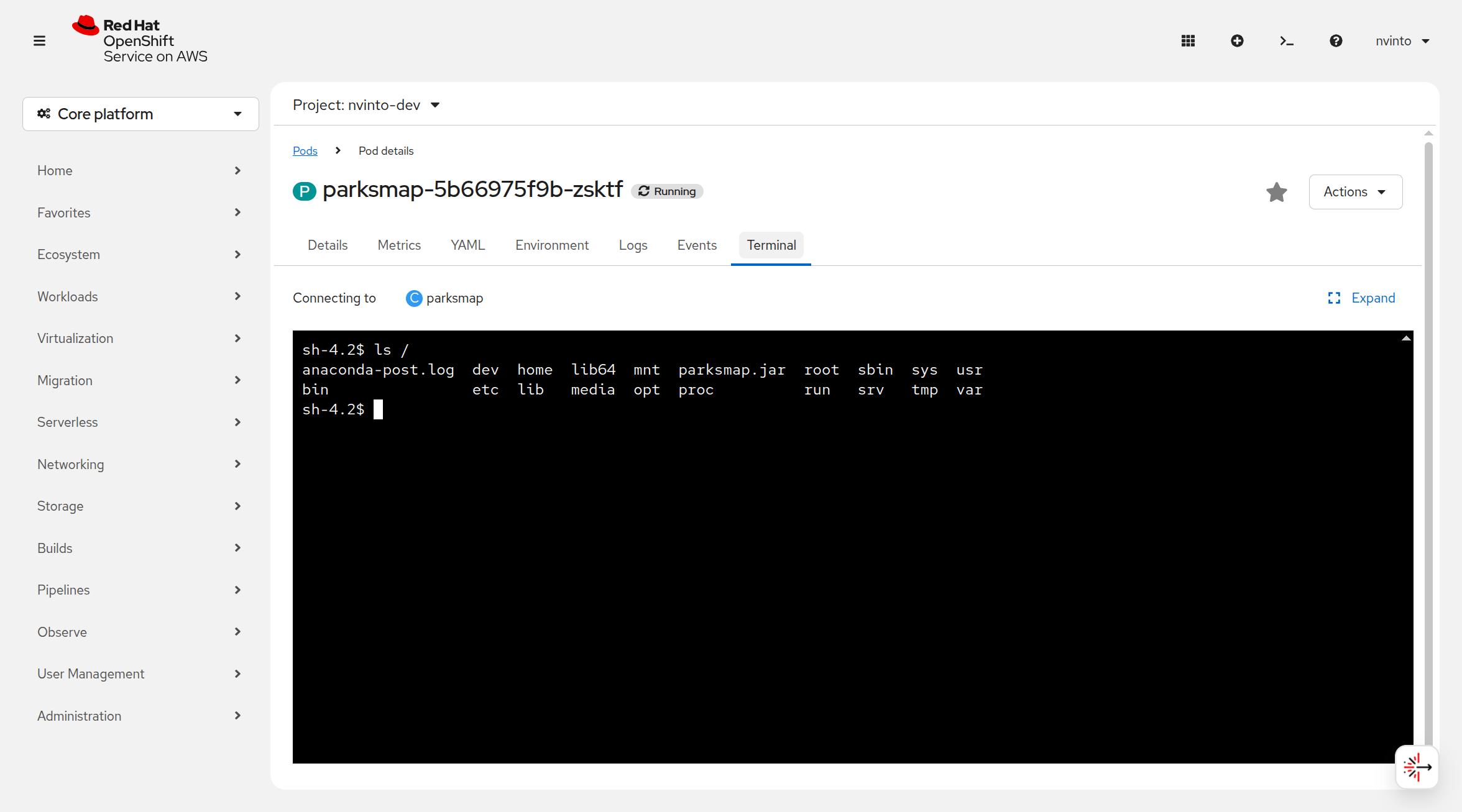Expand the Storage navigation section
The width and height of the screenshot is (1462, 812).
click(x=140, y=506)
